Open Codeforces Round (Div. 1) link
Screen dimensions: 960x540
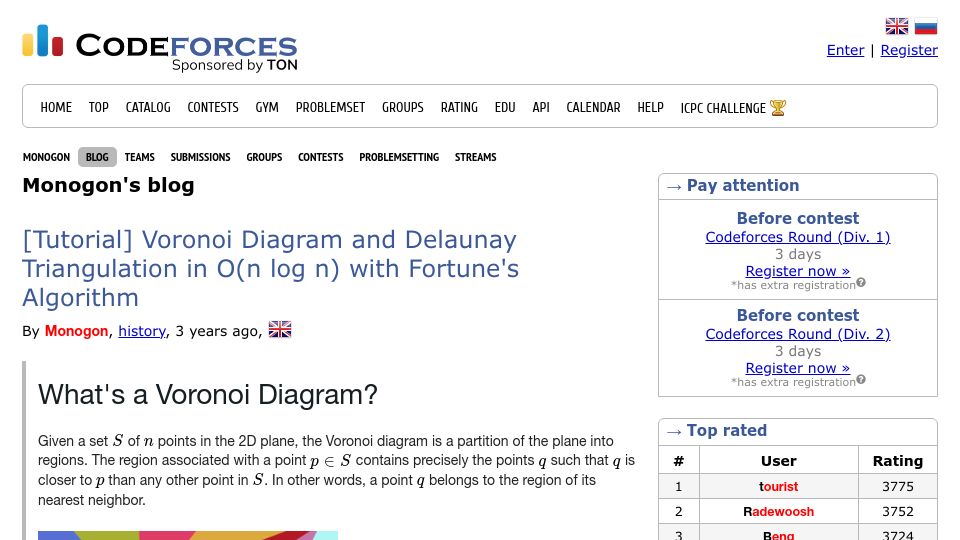pyautogui.click(x=798, y=237)
